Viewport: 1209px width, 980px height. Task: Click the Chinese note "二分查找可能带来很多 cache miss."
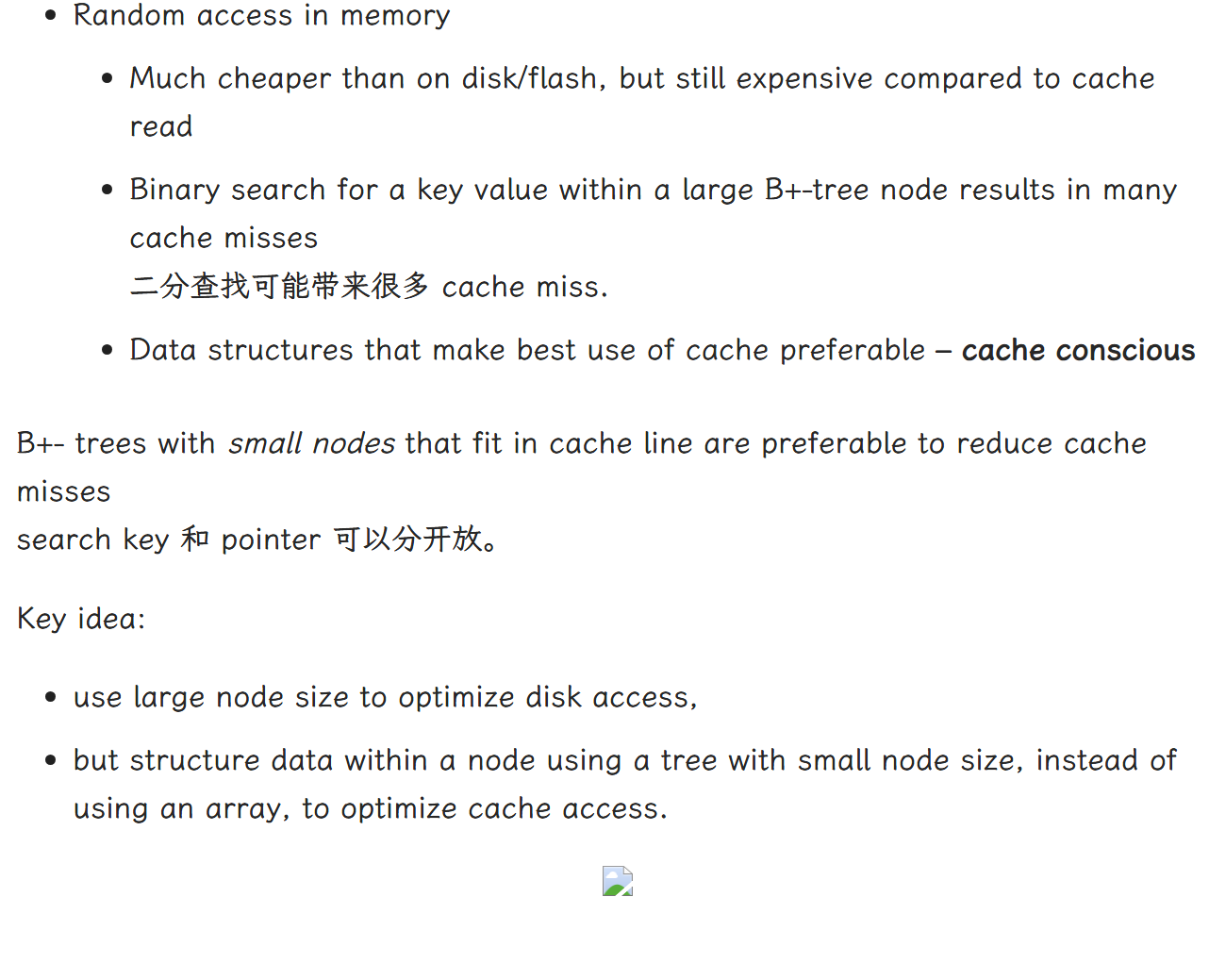coord(369,286)
